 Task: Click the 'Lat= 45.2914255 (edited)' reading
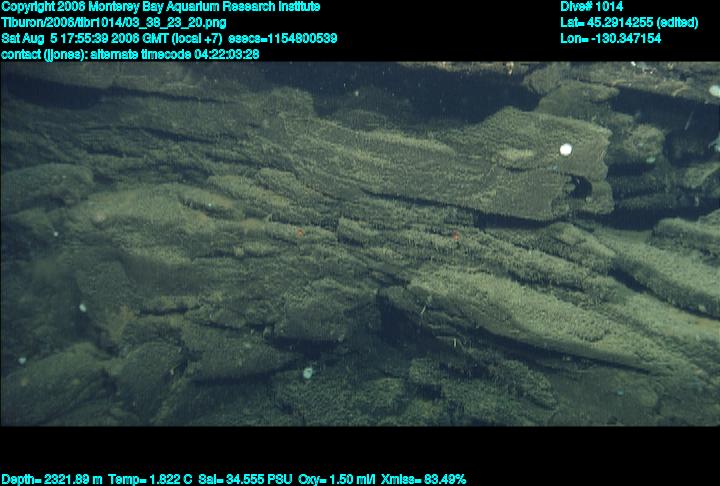click(629, 23)
